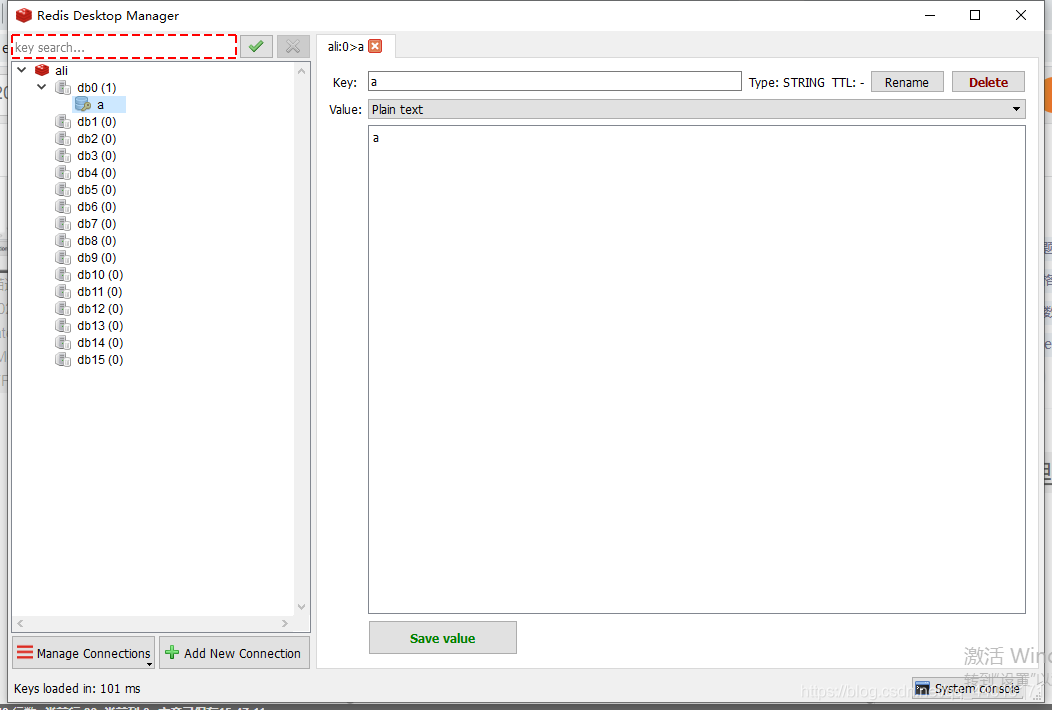The image size is (1052, 710).
Task: Open Manage Connections menu
Action: click(x=84, y=653)
